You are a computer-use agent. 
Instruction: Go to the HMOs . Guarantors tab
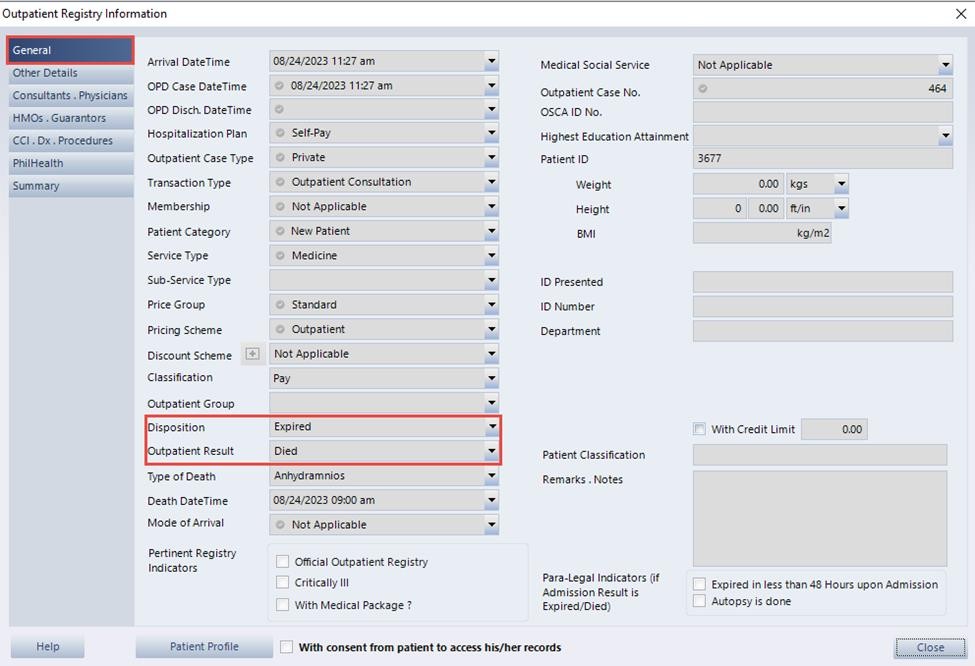click(x=59, y=118)
